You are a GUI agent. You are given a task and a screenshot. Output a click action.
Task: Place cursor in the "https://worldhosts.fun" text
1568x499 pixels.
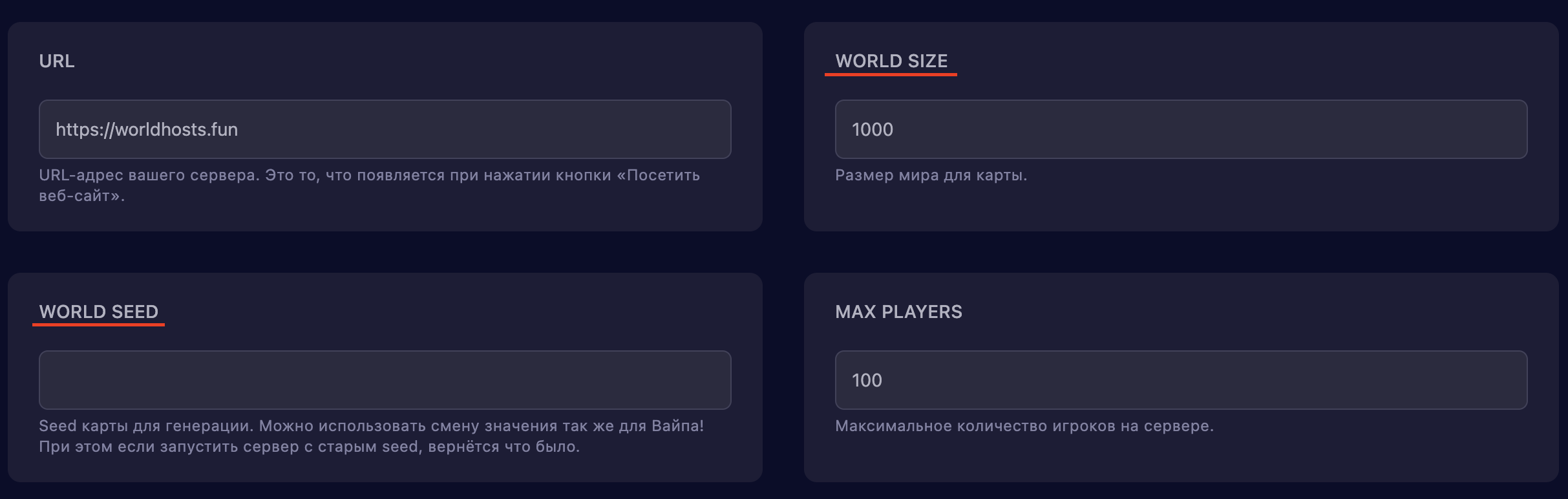[147, 129]
